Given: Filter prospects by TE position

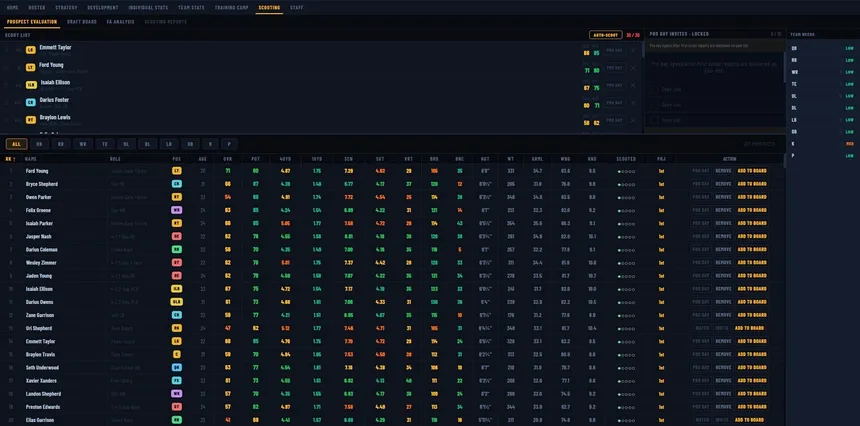Looking at the screenshot, I should pos(104,144).
